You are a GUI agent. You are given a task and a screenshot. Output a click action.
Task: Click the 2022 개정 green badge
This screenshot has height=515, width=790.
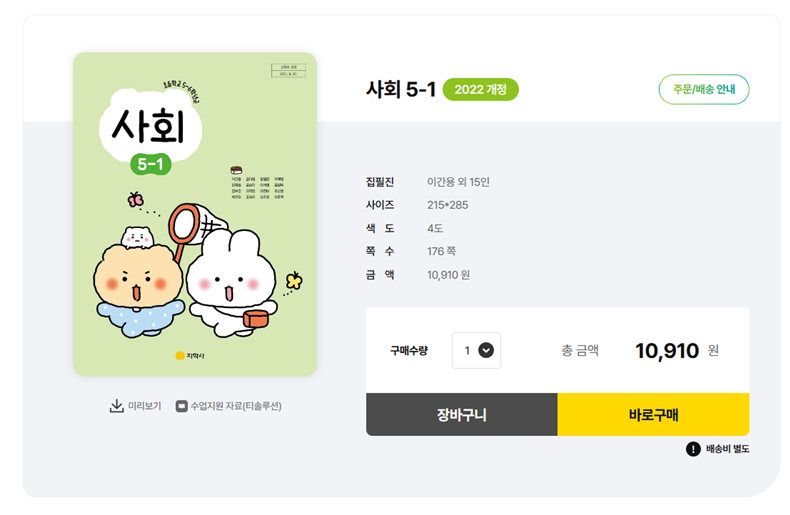coord(481,89)
